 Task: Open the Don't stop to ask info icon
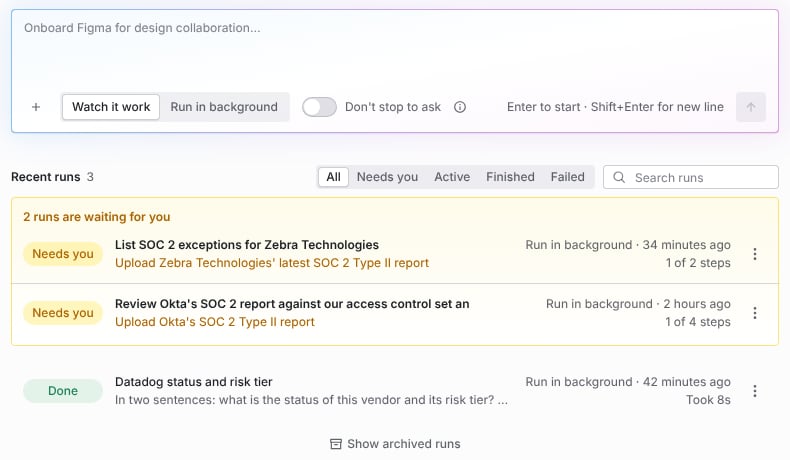click(x=459, y=107)
